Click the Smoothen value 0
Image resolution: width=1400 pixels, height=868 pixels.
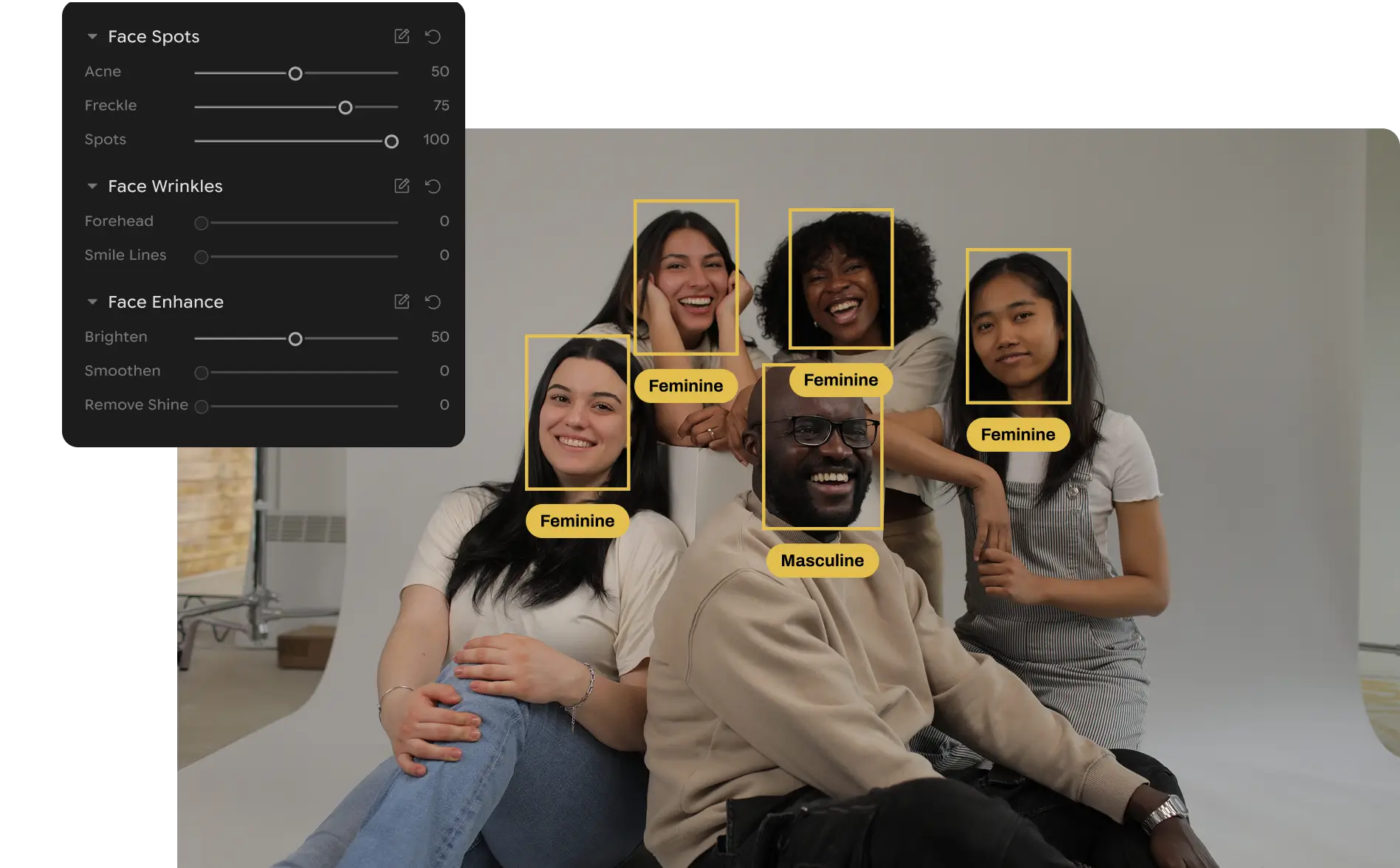445,371
